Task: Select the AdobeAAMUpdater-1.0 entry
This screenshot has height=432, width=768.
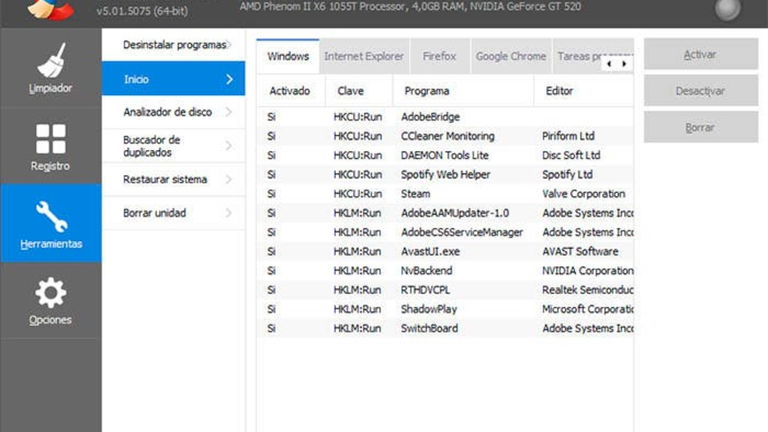Action: (x=445, y=213)
